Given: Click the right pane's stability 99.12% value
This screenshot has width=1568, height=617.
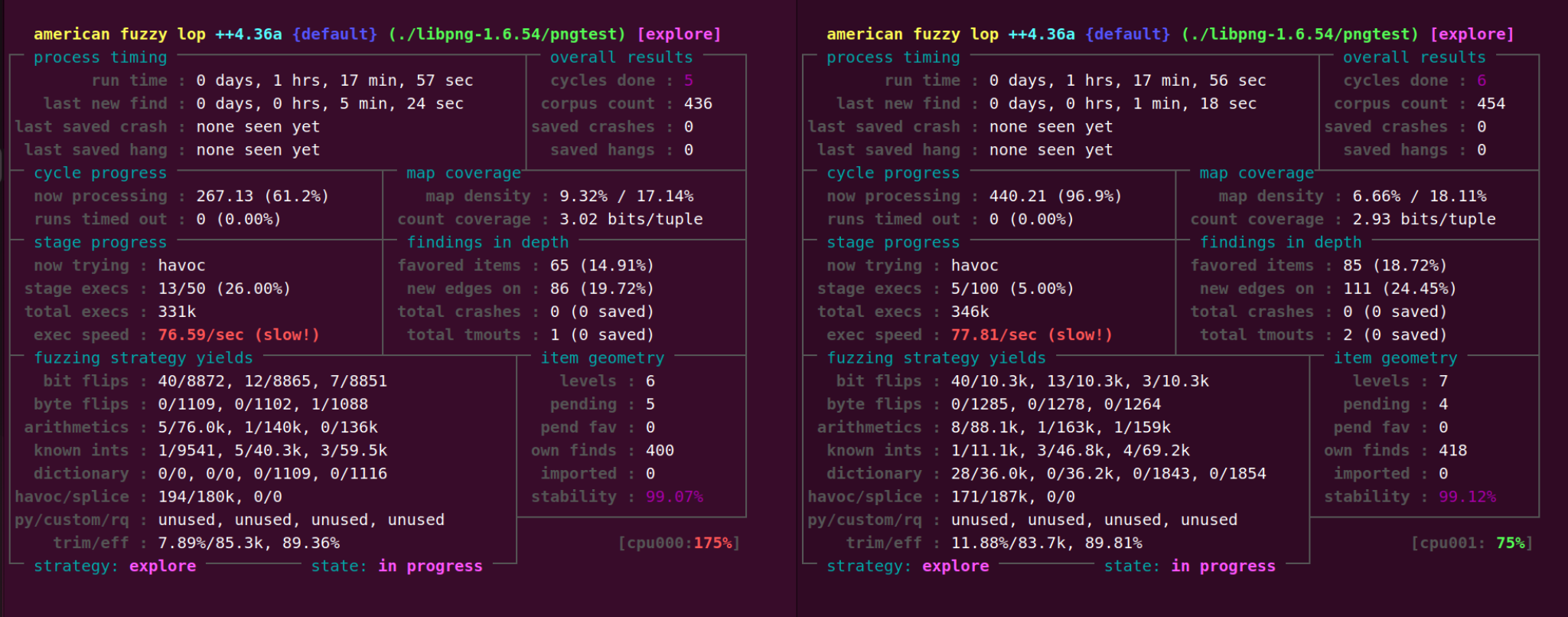Looking at the screenshot, I should pyautogui.click(x=1467, y=497).
